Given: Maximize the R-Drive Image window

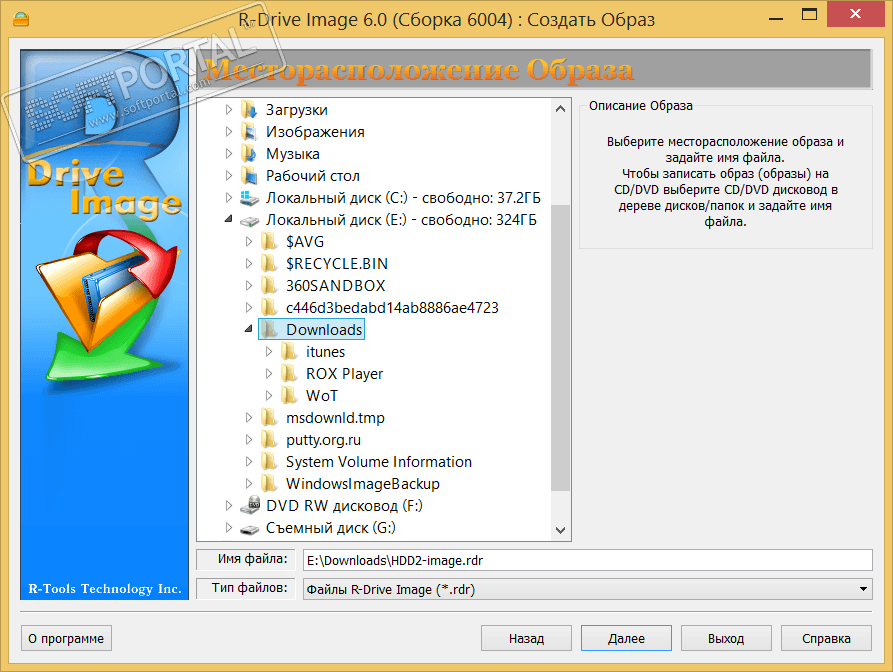Looking at the screenshot, I should pyautogui.click(x=809, y=15).
